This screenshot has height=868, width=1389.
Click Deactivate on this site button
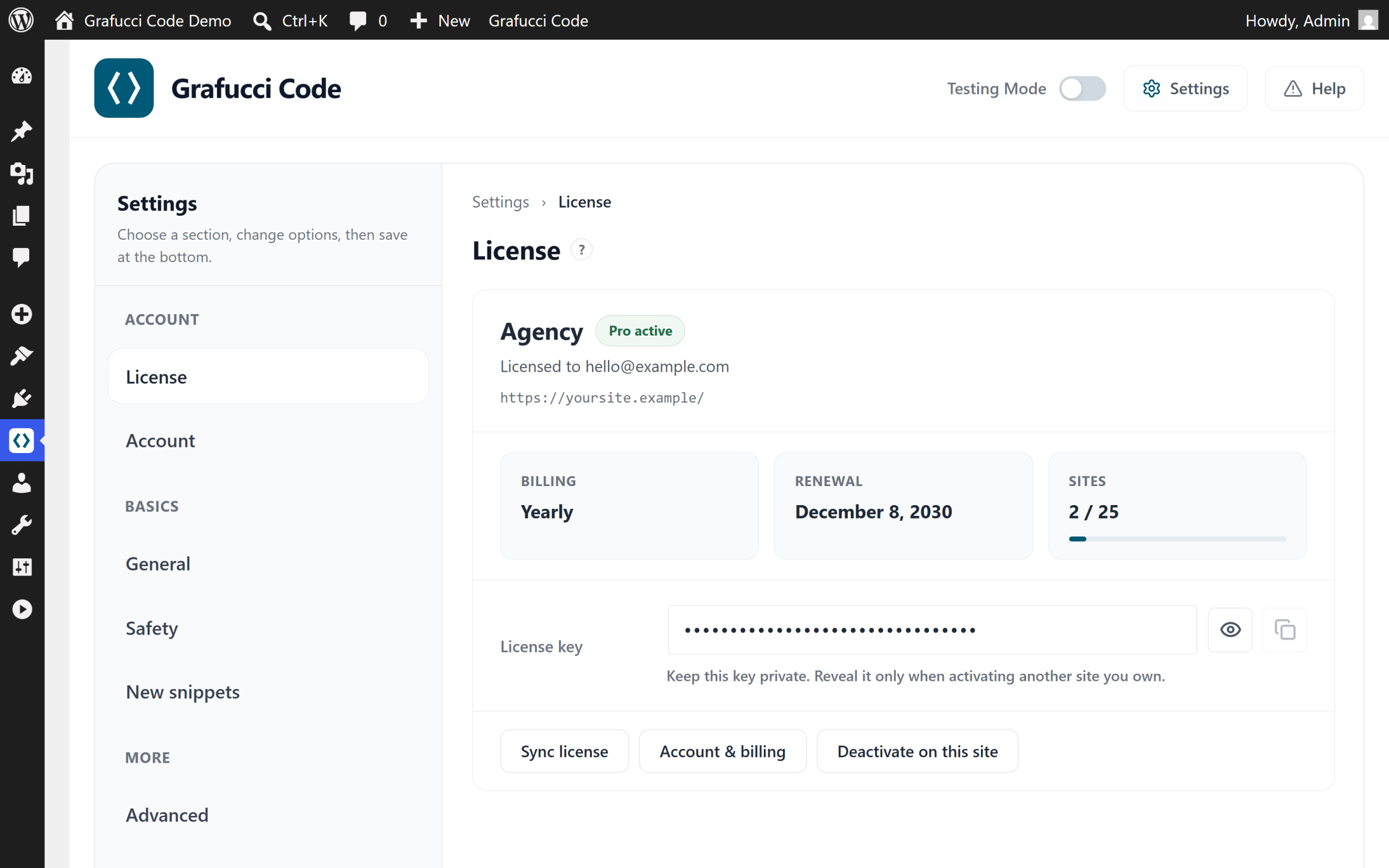point(917,751)
